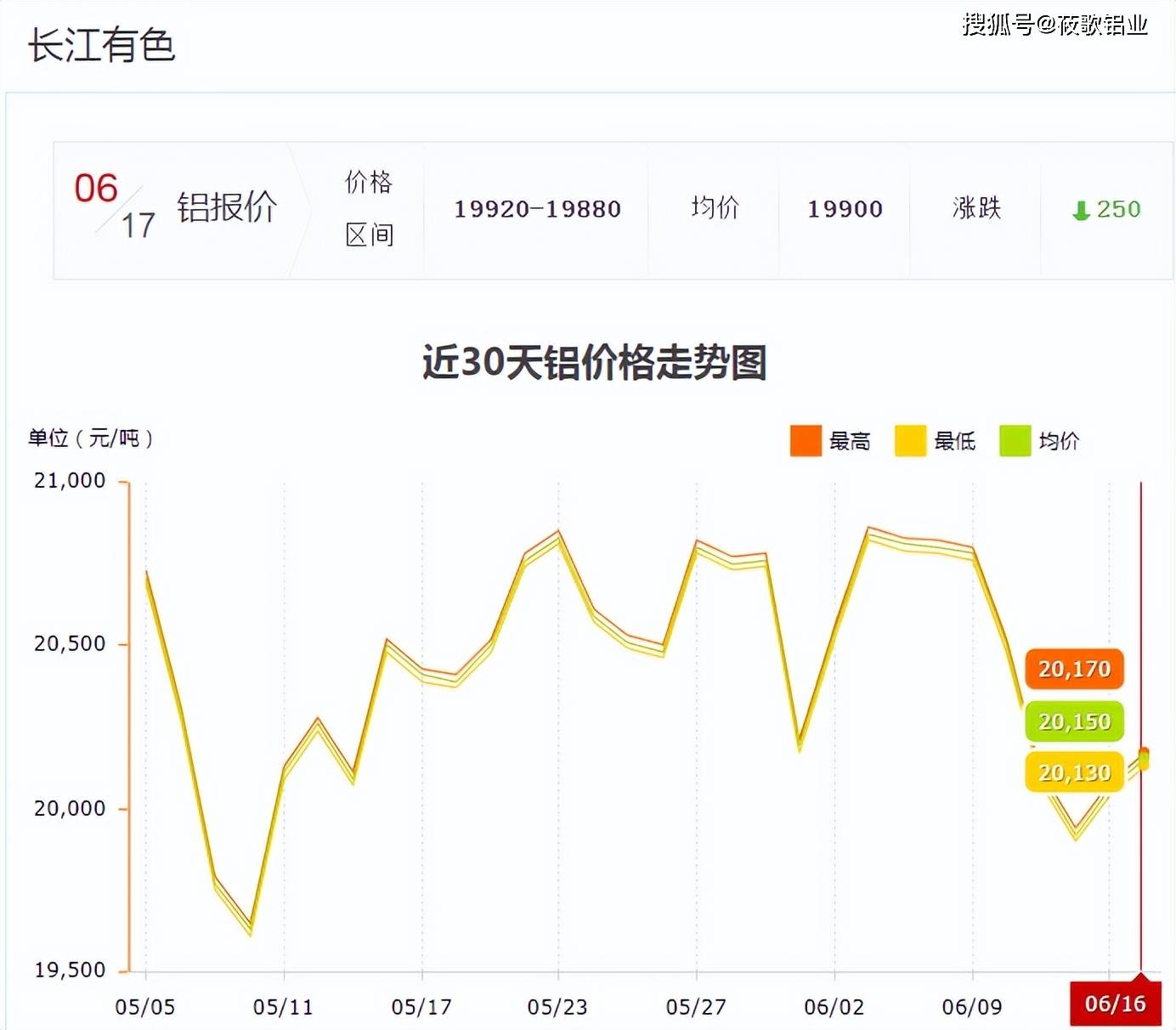1176x1030 pixels.
Task: Click the 近30天铝价格走势图 chart title
Action: tap(595, 363)
